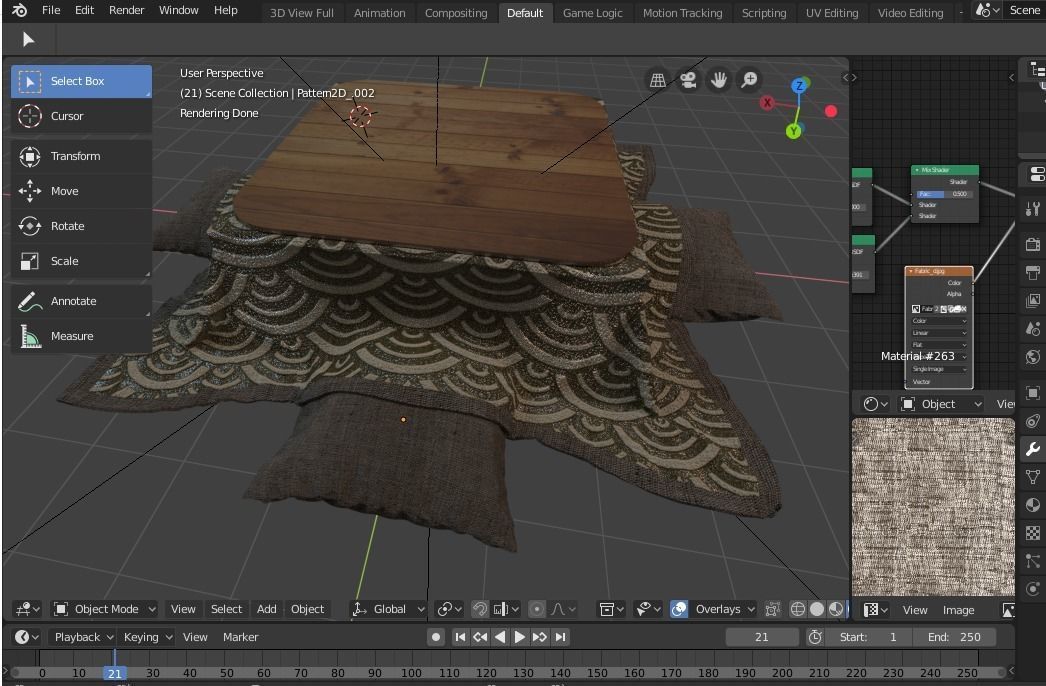Activate the Scale tool
Viewport: 1046px width, 686px height.
[x=81, y=261]
